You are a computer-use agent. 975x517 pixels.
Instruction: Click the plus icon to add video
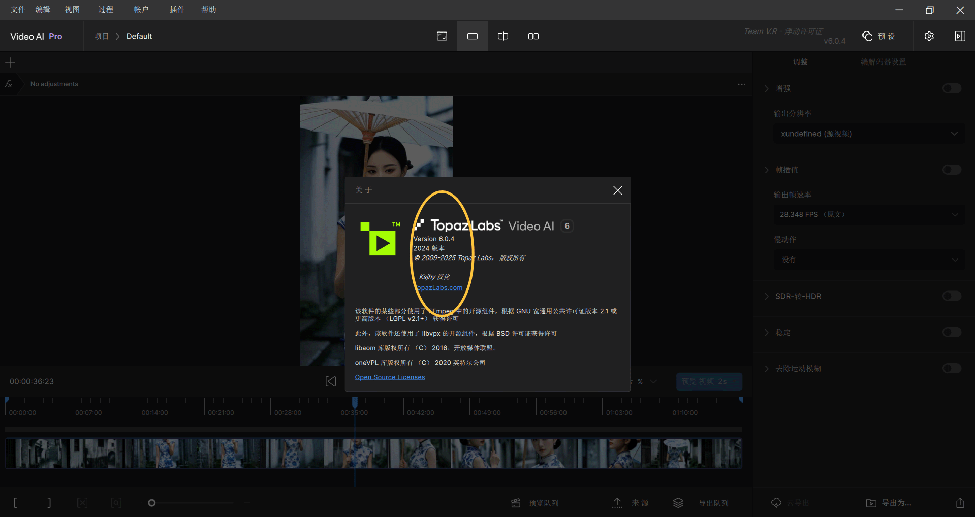click(x=10, y=62)
